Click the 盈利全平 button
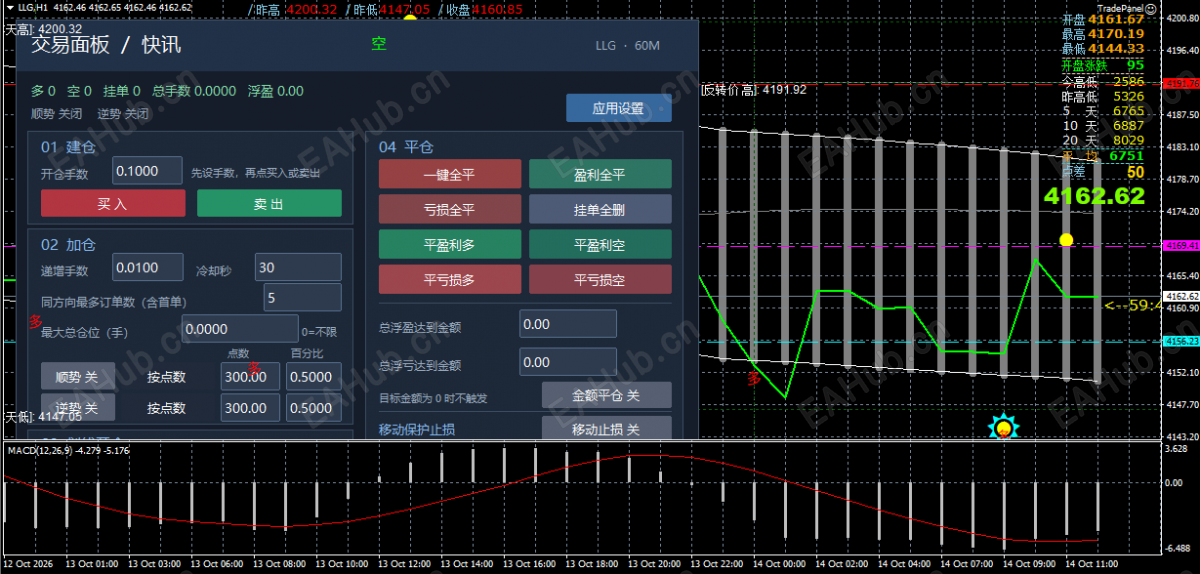Viewport: 1200px width, 574px height. [x=600, y=174]
